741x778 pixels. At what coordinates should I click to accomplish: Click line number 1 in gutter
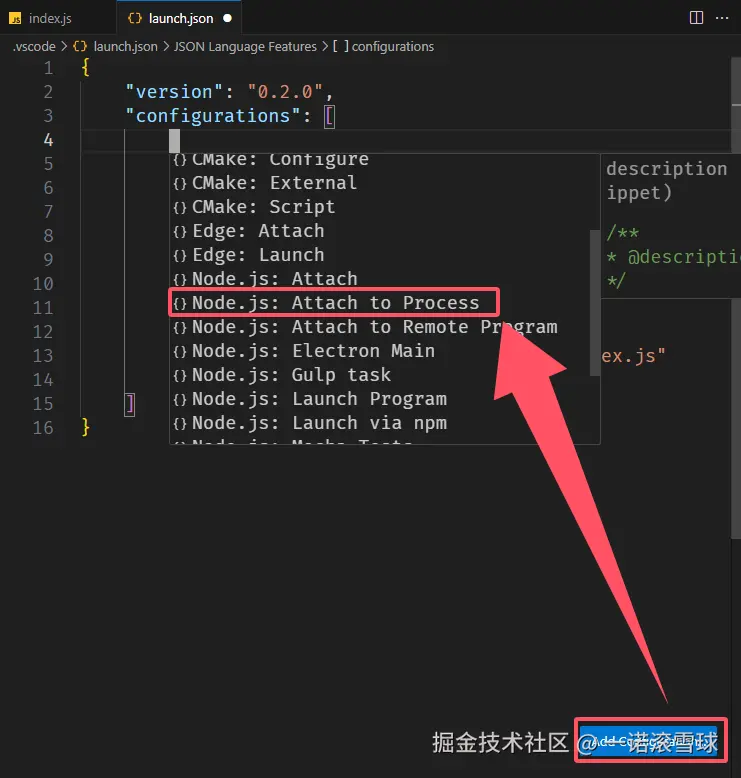(x=48, y=68)
